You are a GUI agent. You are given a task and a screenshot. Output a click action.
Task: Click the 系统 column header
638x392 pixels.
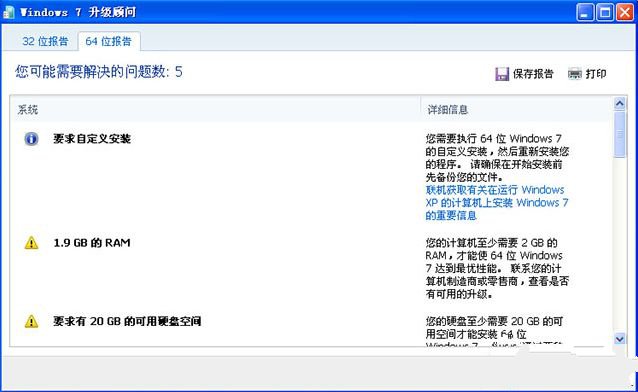point(28,110)
